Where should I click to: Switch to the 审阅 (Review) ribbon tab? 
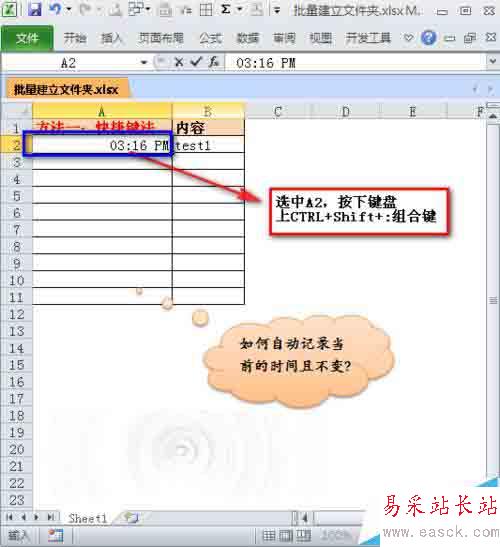(x=284, y=38)
